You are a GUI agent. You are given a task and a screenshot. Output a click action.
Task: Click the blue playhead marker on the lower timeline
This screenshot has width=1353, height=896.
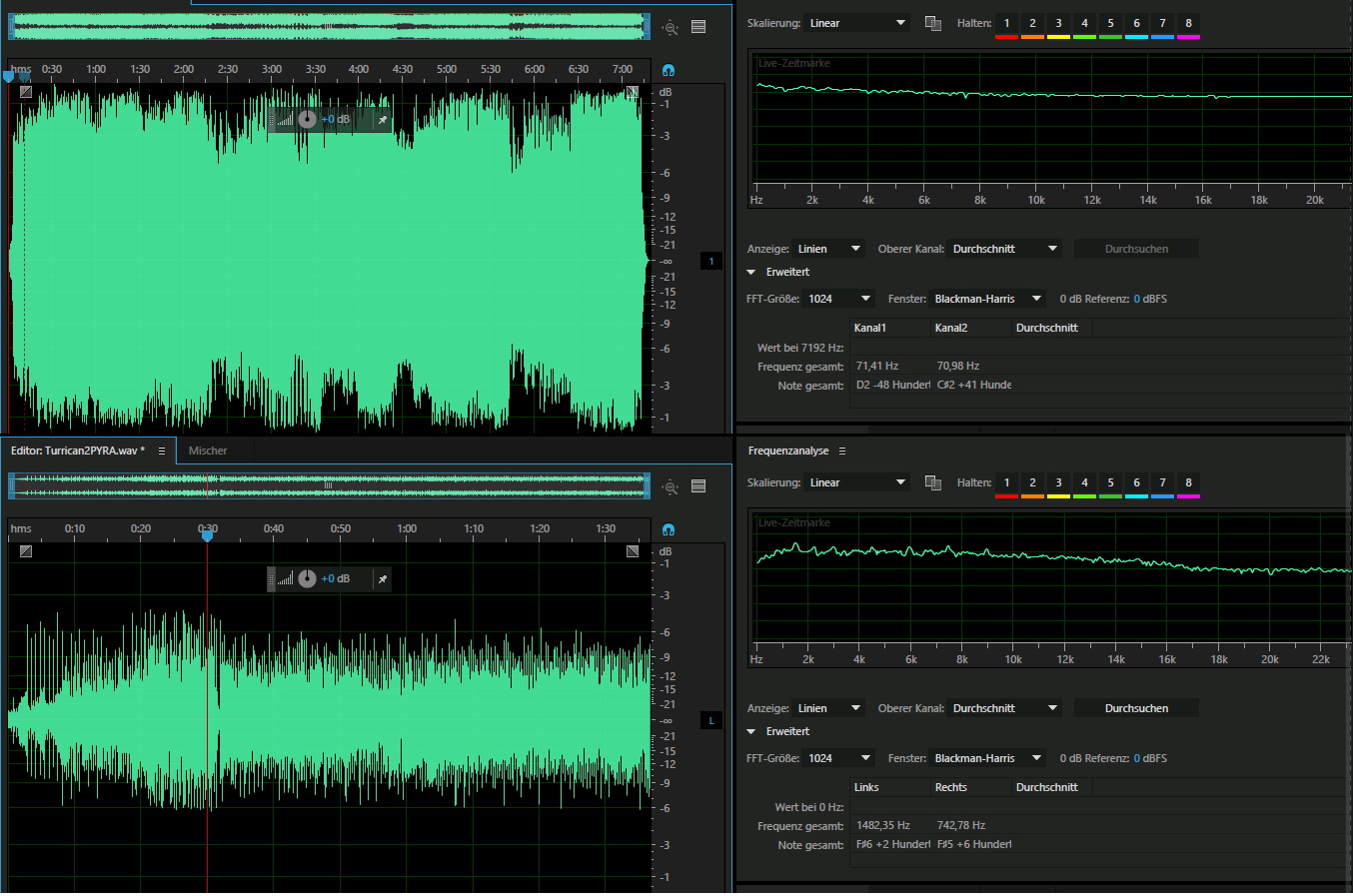[x=207, y=536]
